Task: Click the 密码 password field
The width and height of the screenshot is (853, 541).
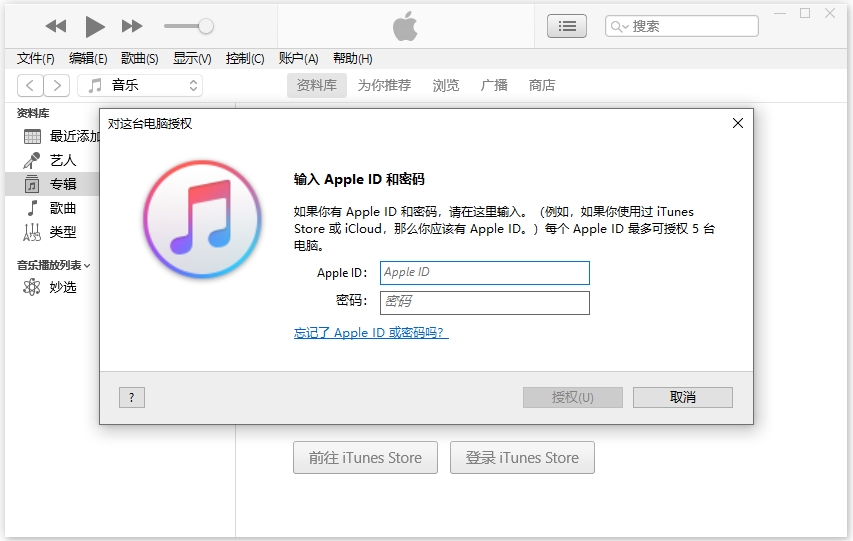Action: 485,303
